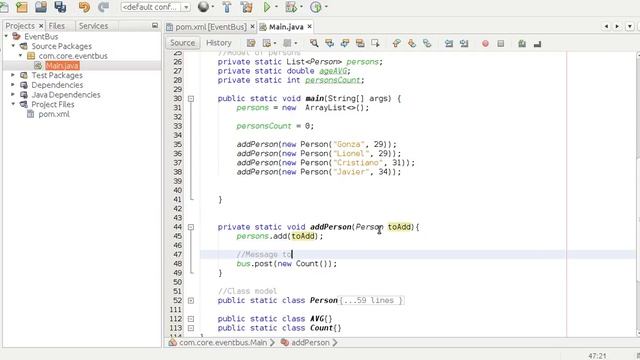
Task: Collapse the EventBus project node
Action: tap(6, 36)
